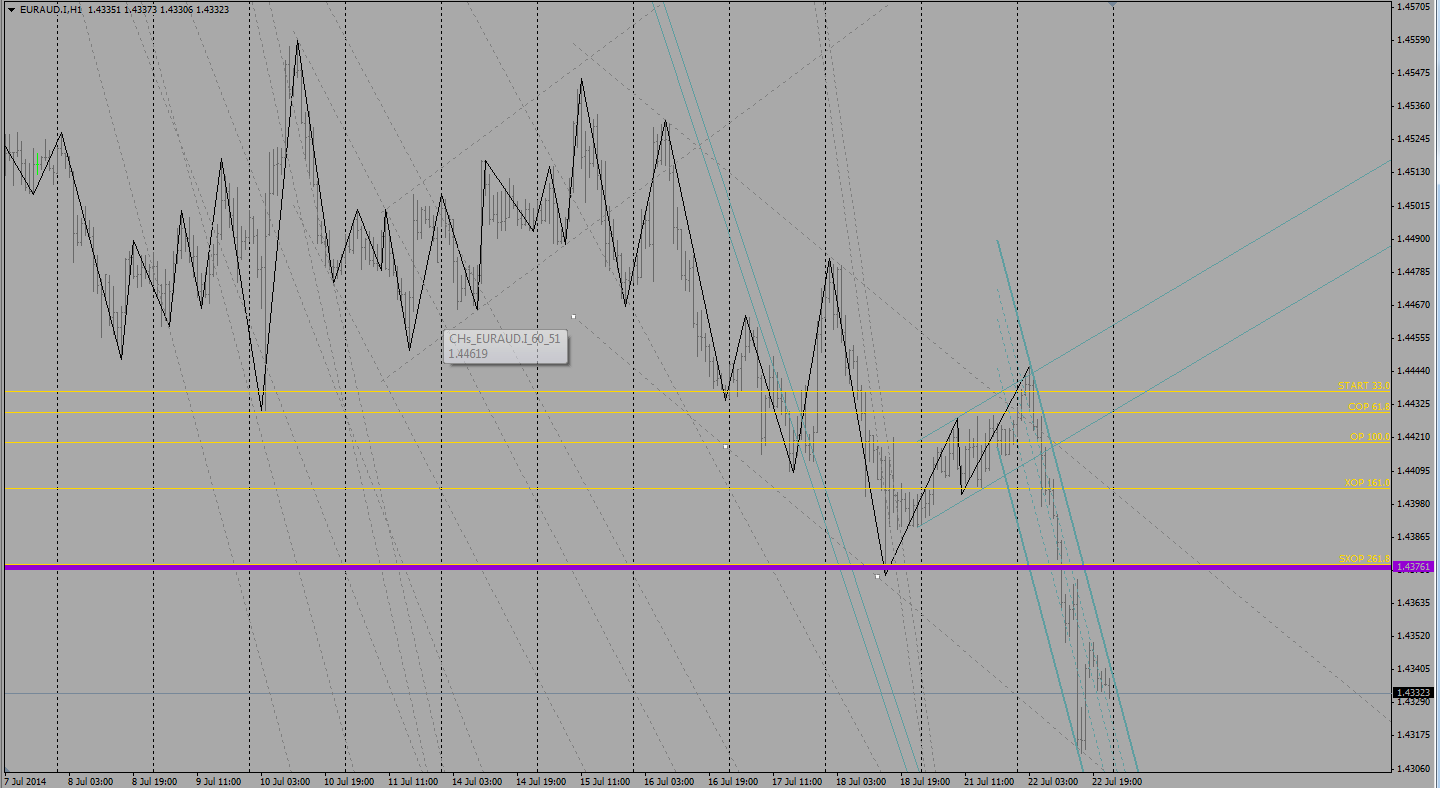Click the 15 Jul 11:00 time axis label
Image resolution: width=1440 pixels, height=788 pixels.
(x=605, y=781)
